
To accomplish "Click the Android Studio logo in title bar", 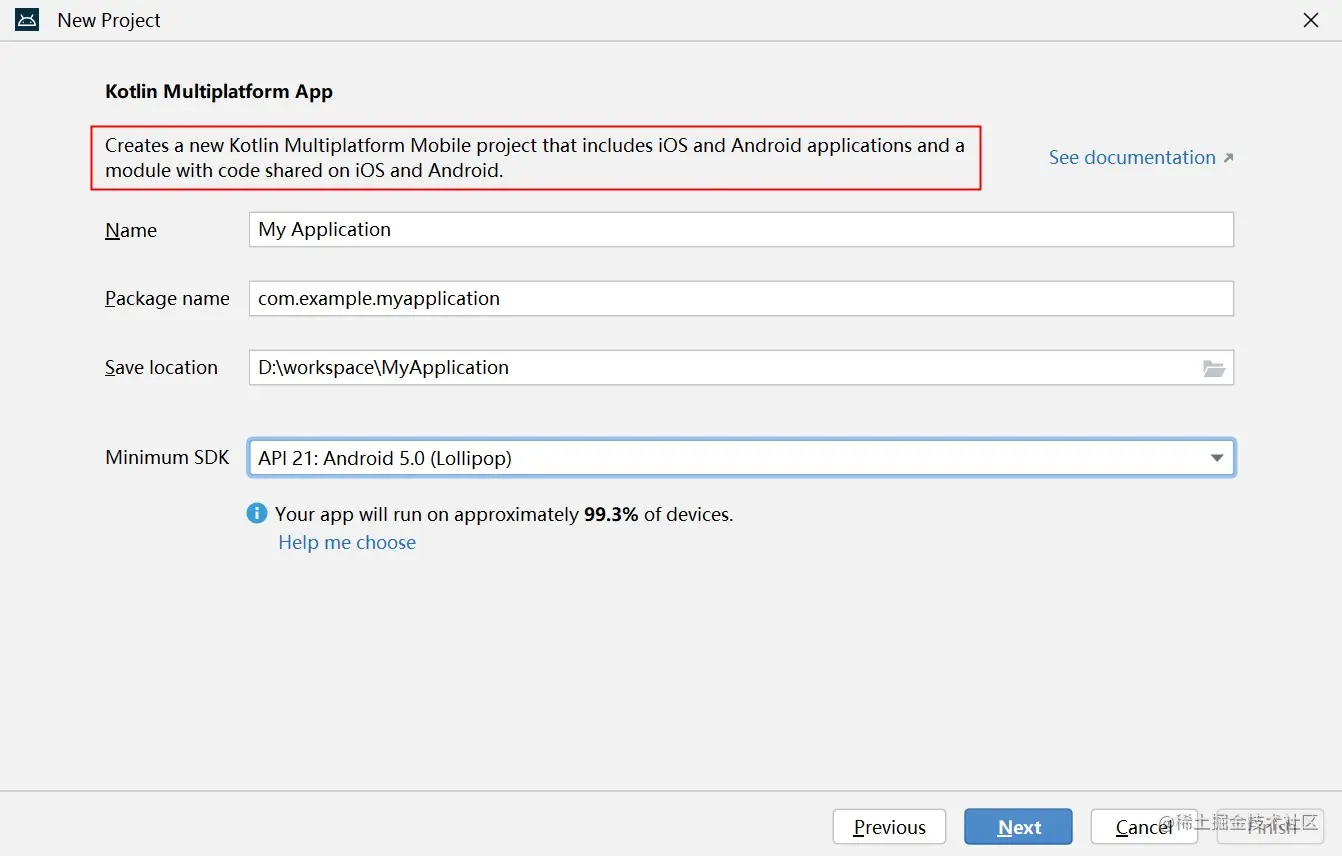I will click(27, 20).
